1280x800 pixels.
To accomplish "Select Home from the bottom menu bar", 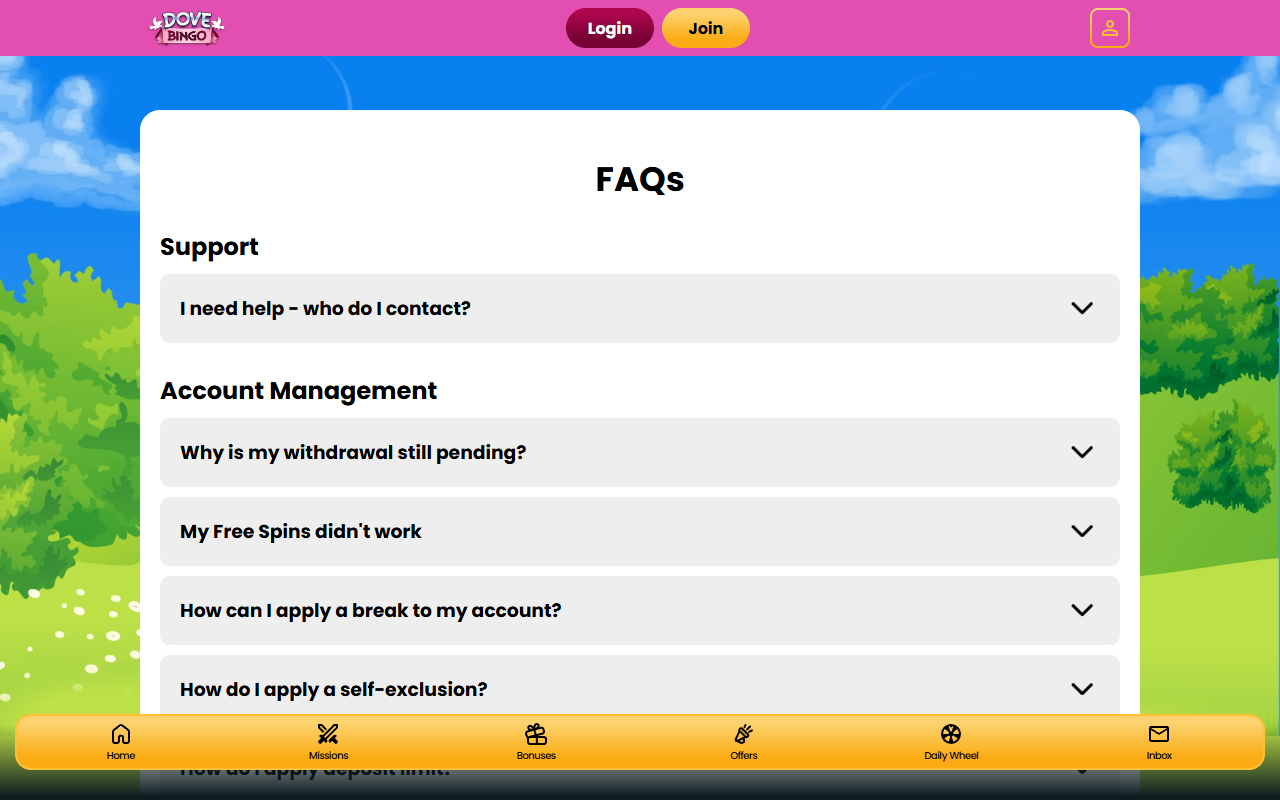I will (120, 742).
